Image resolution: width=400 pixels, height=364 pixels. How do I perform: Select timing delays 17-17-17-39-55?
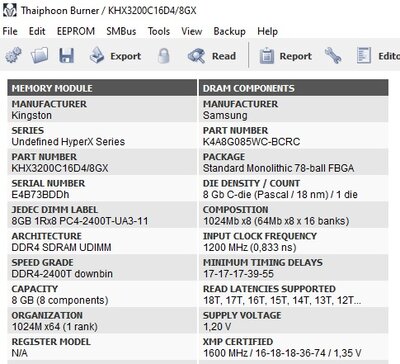pos(238,274)
